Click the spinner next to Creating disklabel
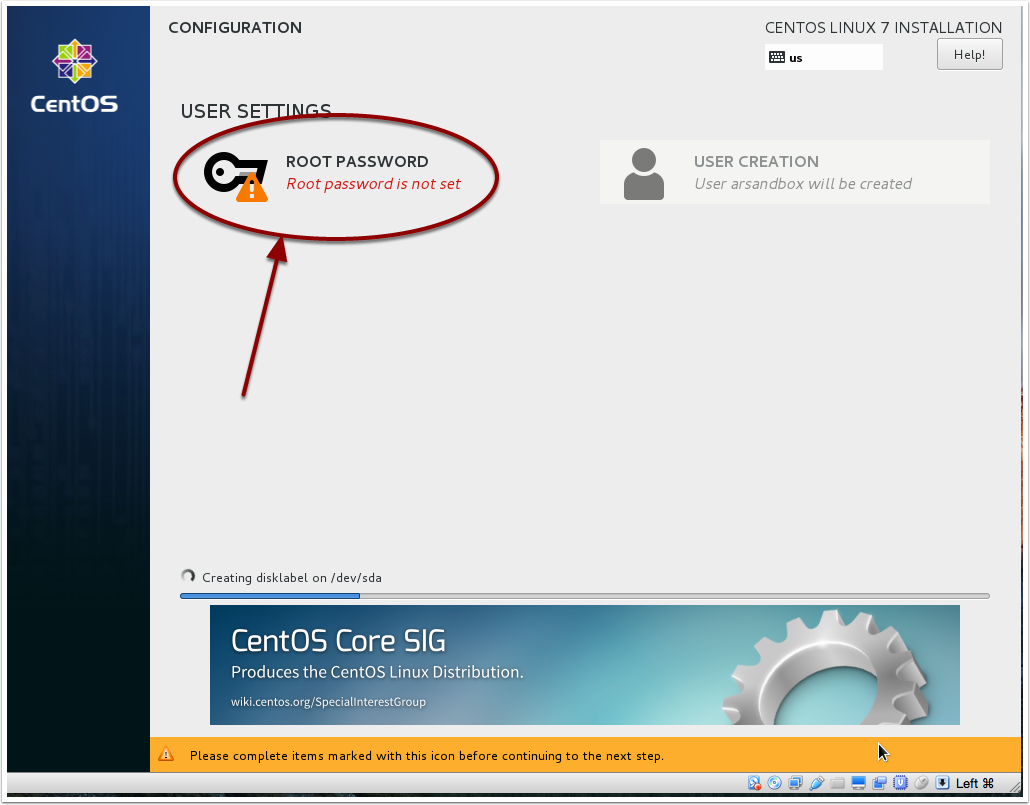The width and height of the screenshot is (1030, 805). coord(188,576)
